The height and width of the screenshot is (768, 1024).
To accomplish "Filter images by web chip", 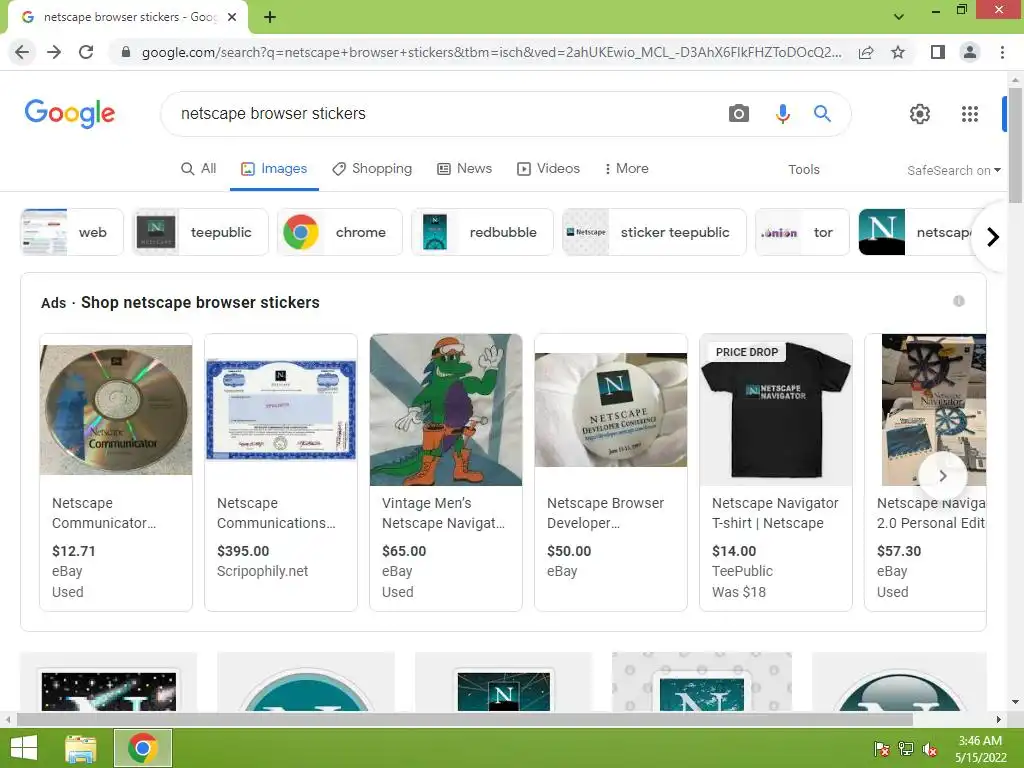I will 72,232.
